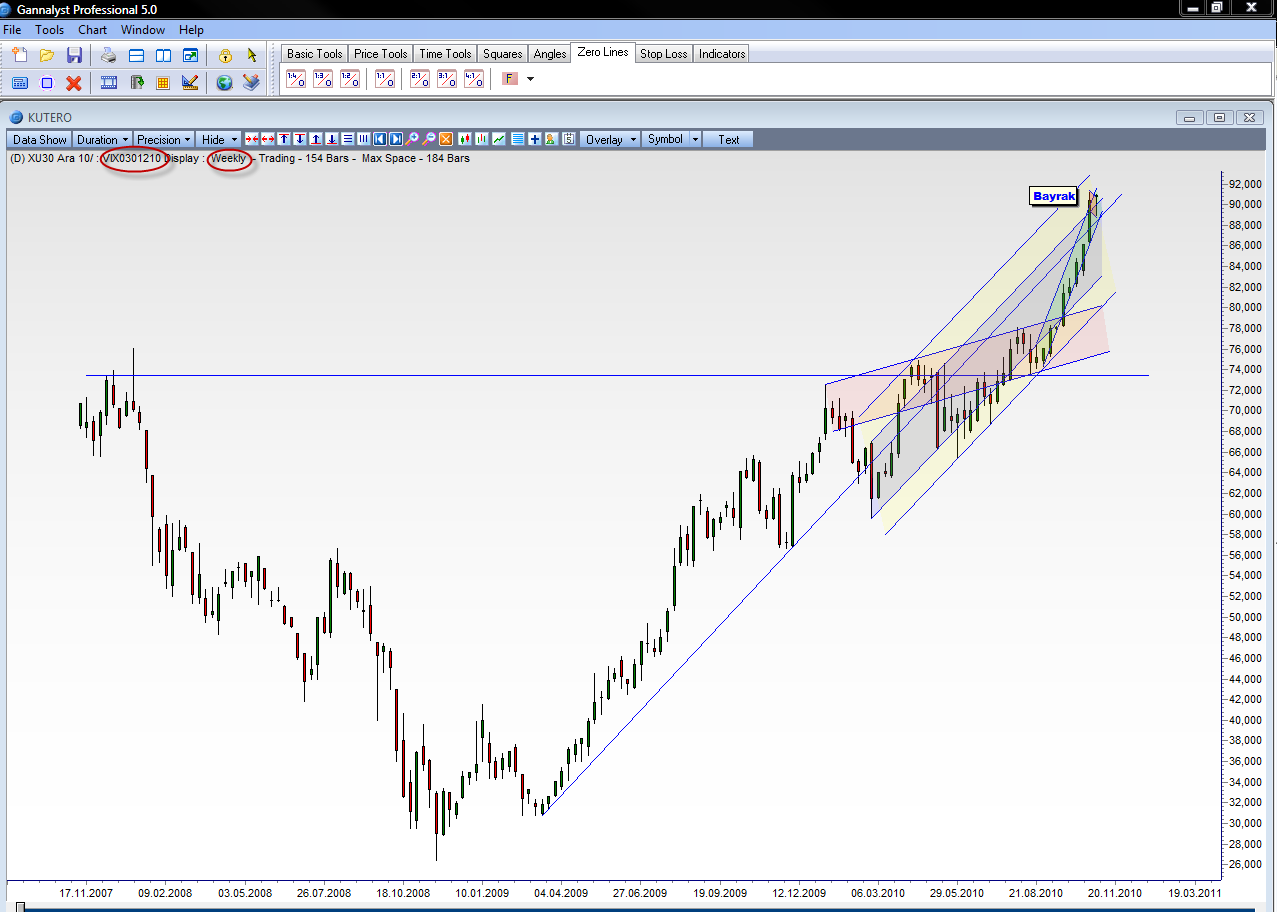Restore the KUTERO chart window

1219,117
